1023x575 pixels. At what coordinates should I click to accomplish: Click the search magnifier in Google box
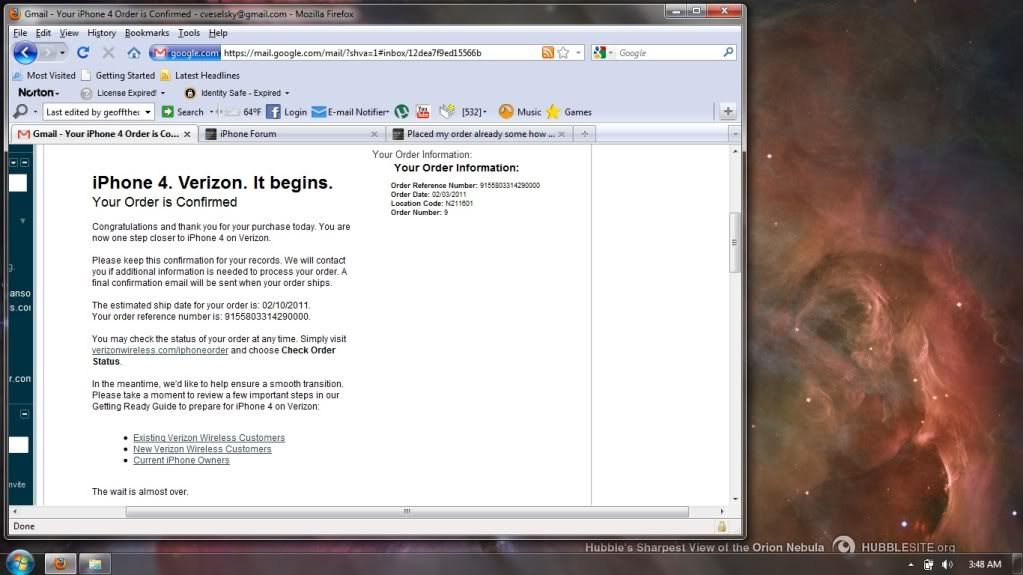tap(728, 52)
